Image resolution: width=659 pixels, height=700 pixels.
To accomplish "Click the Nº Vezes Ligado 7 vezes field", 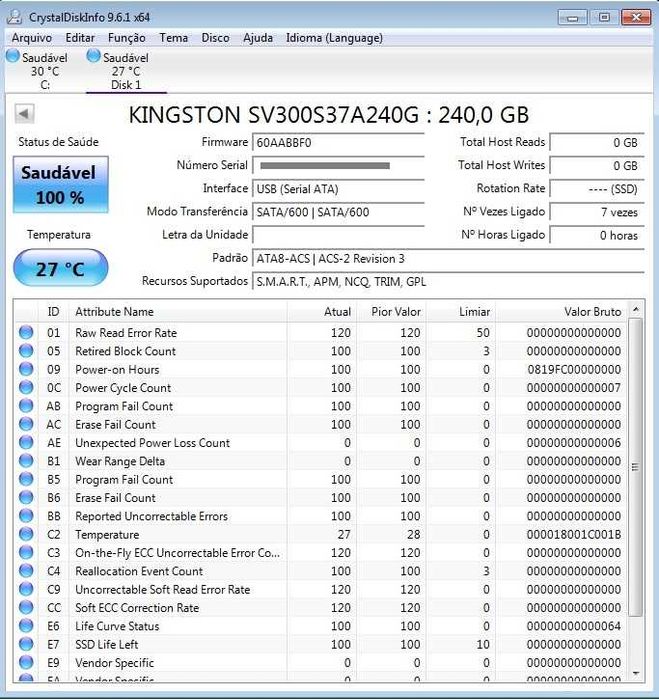I will point(597,212).
